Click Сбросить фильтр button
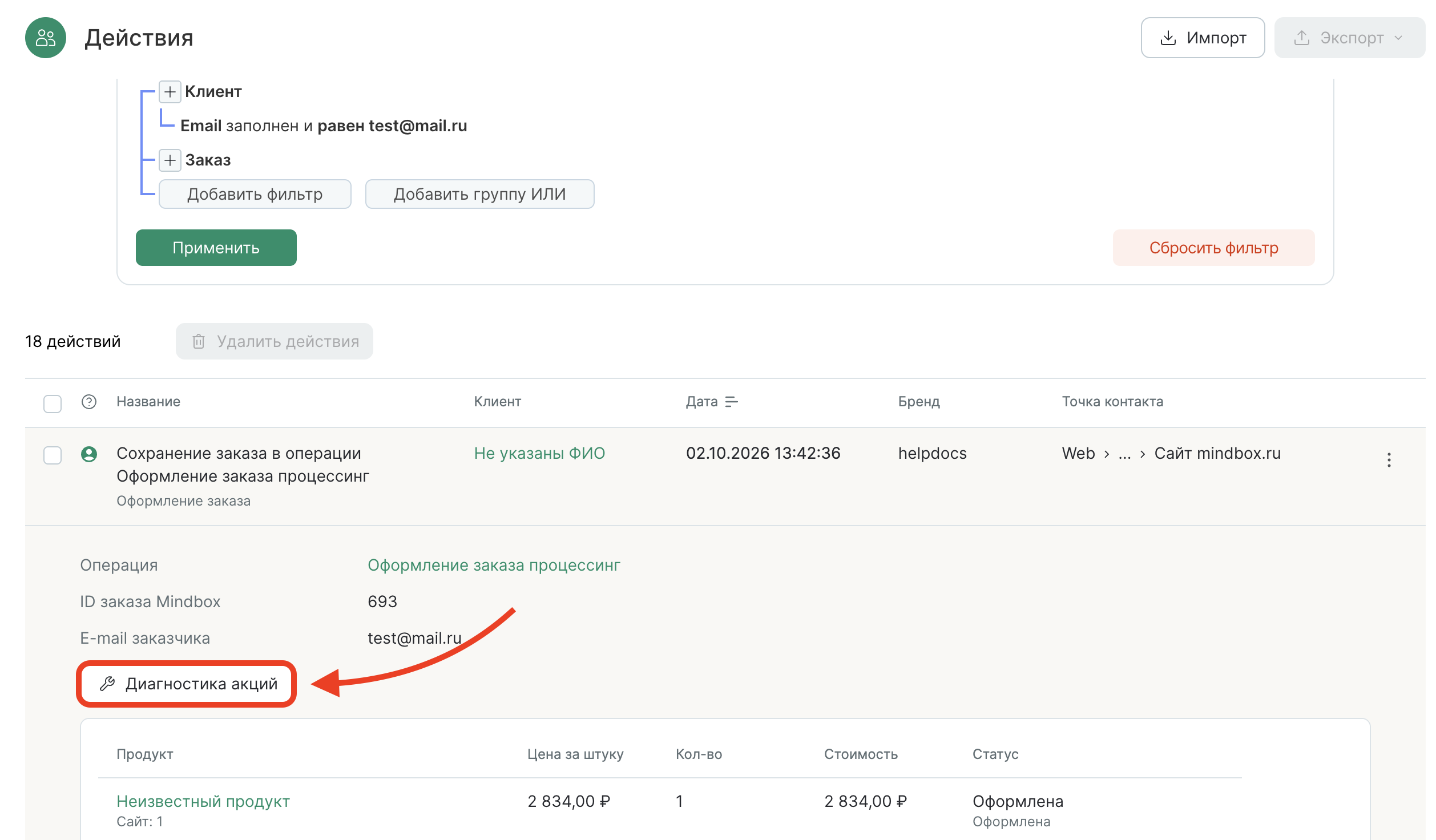The image size is (1436, 840). 1213,248
